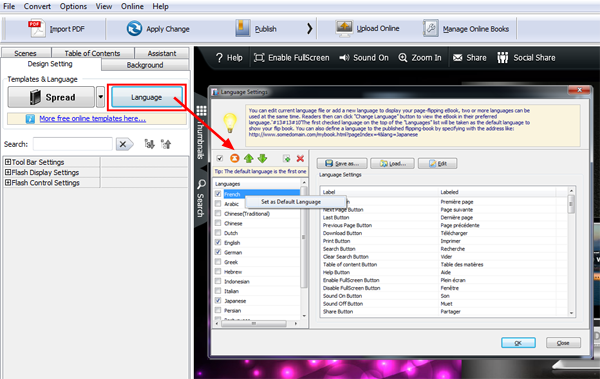Click the Close button in dialog

pyautogui.click(x=563, y=343)
